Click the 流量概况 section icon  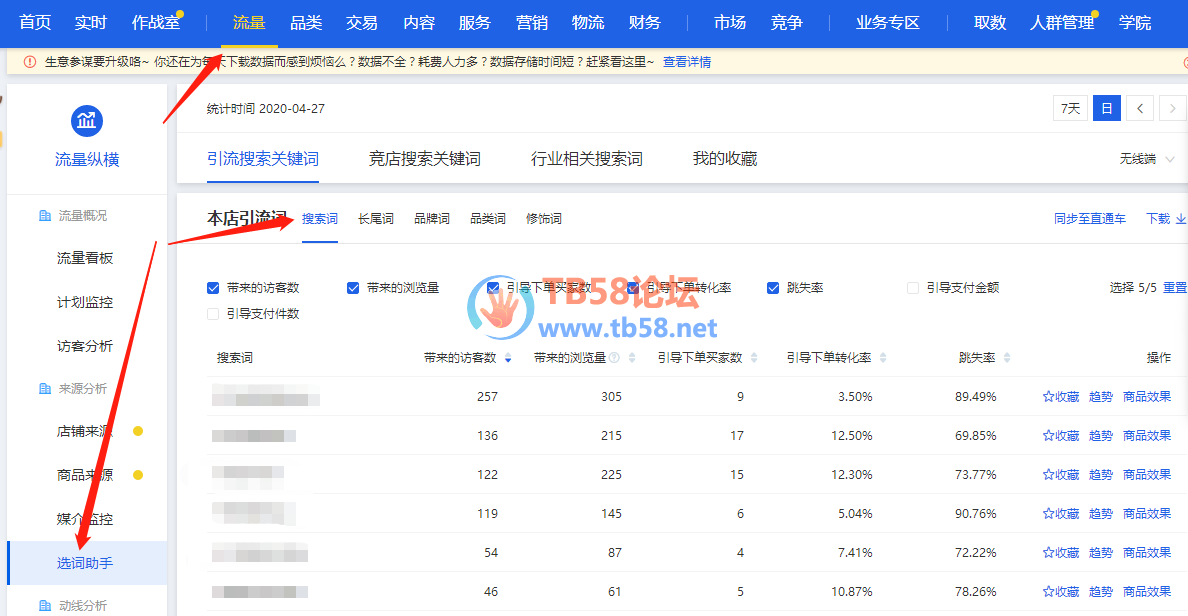[x=45, y=216]
